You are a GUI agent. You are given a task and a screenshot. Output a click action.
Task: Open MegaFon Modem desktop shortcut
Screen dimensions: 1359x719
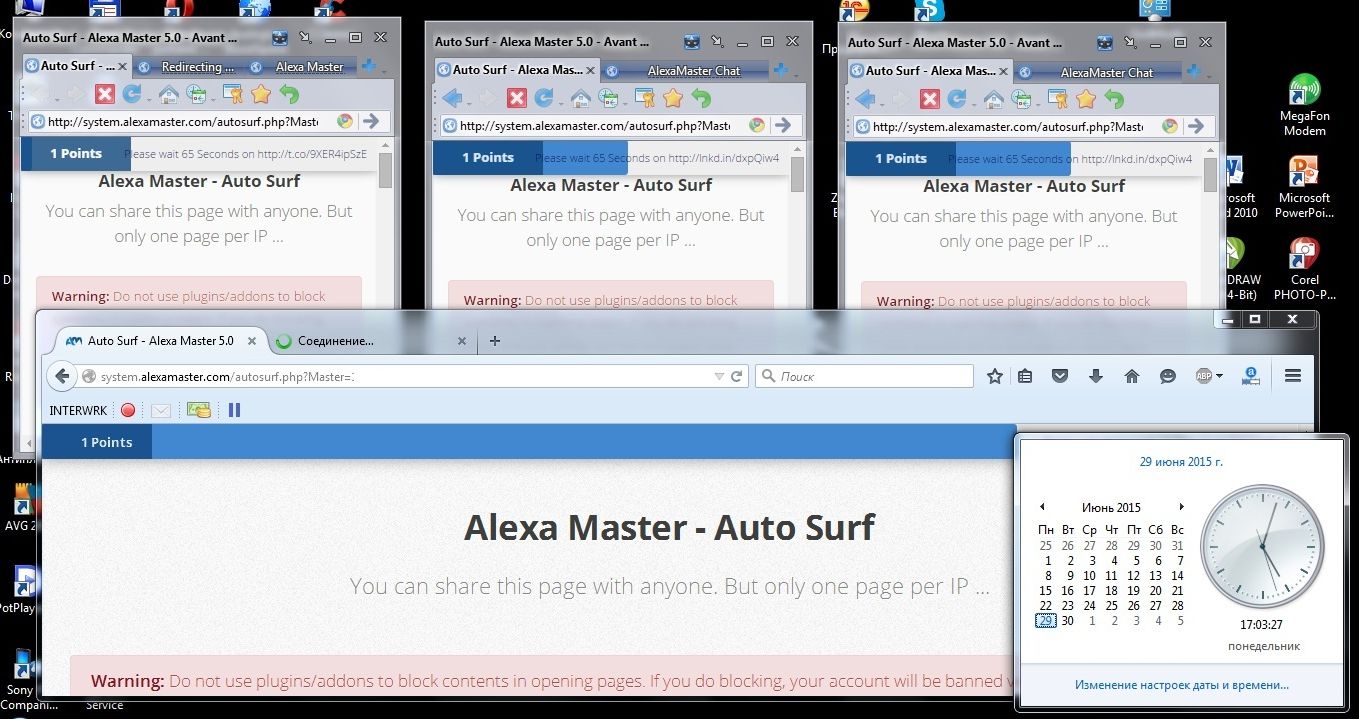pyautogui.click(x=1303, y=106)
